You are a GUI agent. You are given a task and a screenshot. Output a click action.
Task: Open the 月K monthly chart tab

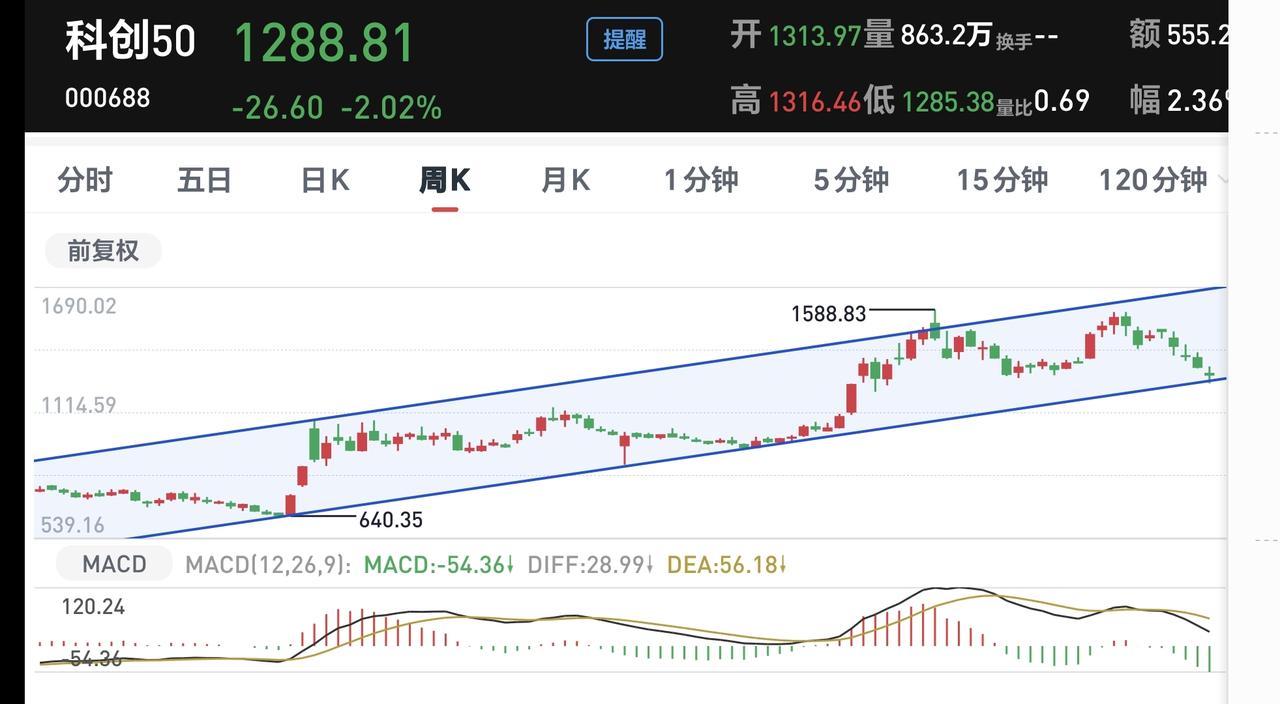pos(566,180)
